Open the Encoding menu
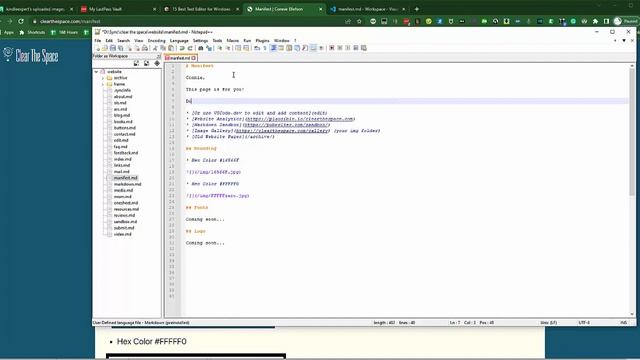Screen dimensions: 640x360 click(156, 41)
